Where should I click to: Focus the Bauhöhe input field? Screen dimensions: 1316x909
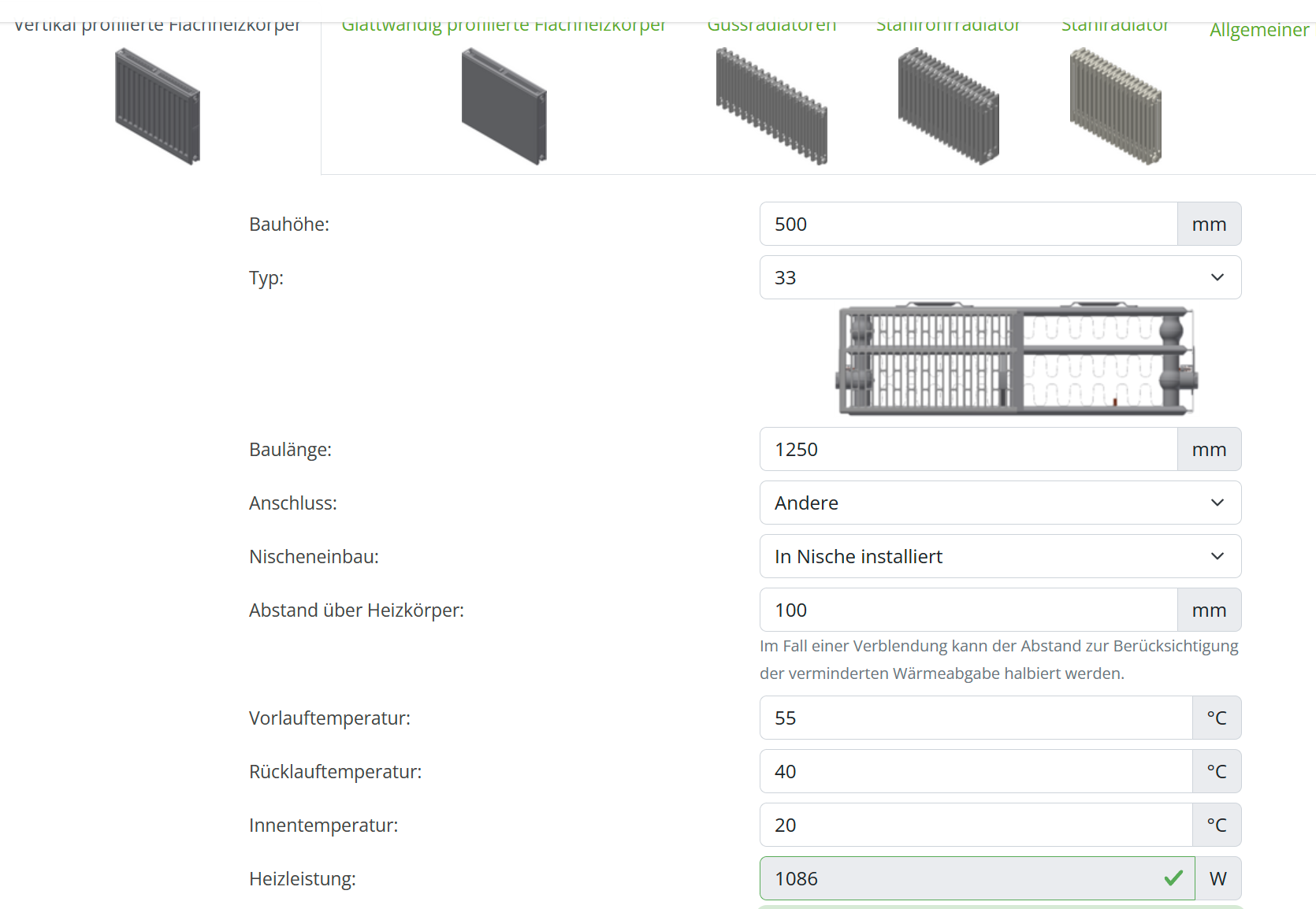point(968,224)
